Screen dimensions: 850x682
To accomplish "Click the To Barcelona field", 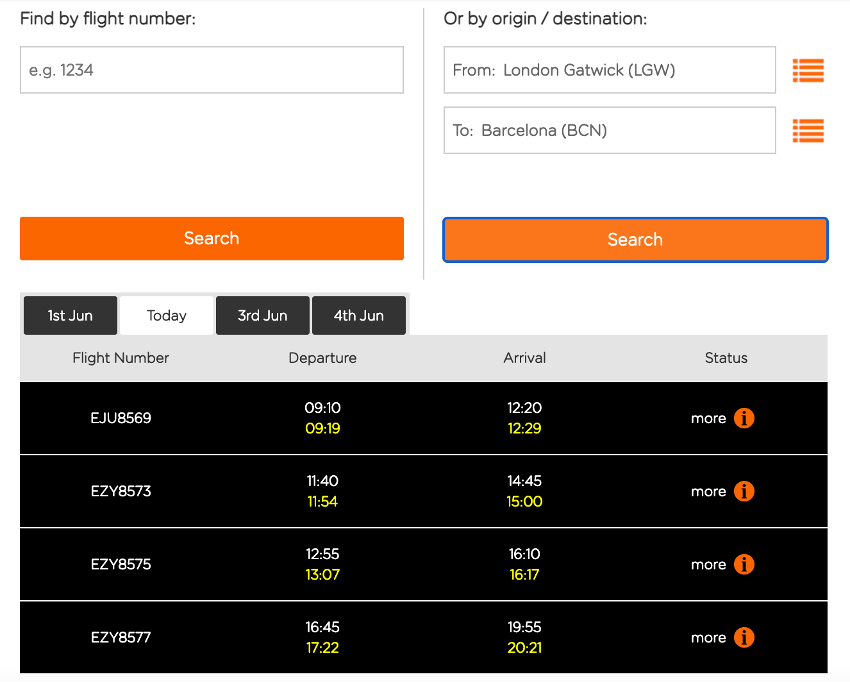I will coord(609,130).
